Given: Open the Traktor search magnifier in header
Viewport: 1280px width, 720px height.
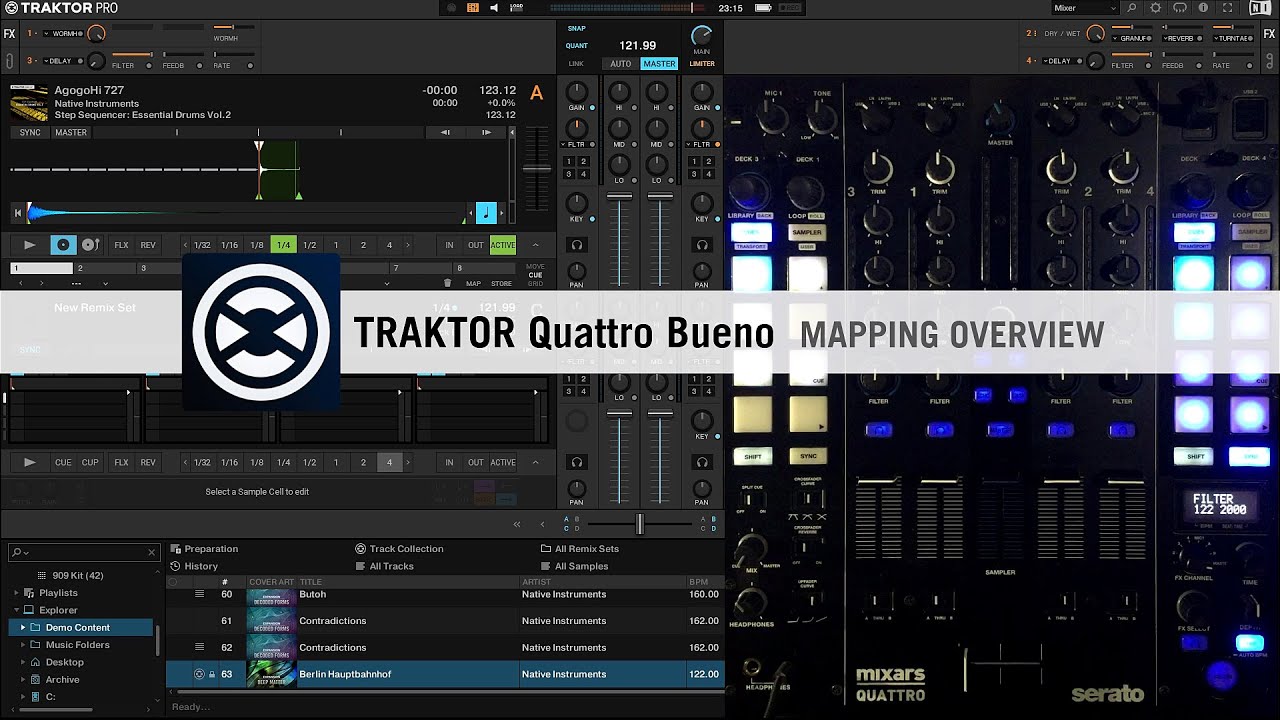Looking at the screenshot, I should tap(1131, 8).
